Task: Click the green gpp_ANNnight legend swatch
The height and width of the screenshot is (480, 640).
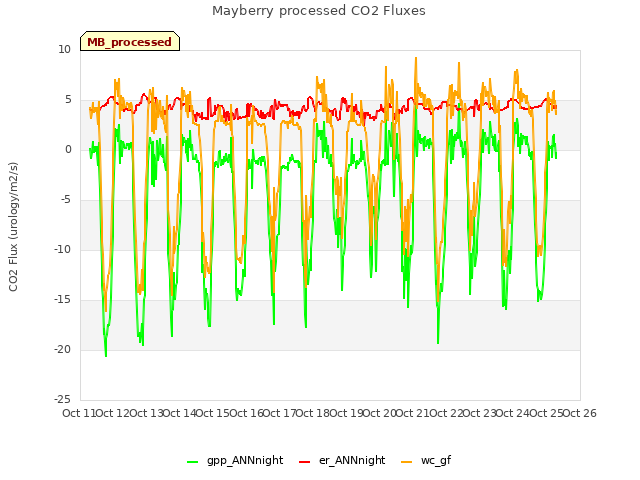Action: (192, 462)
